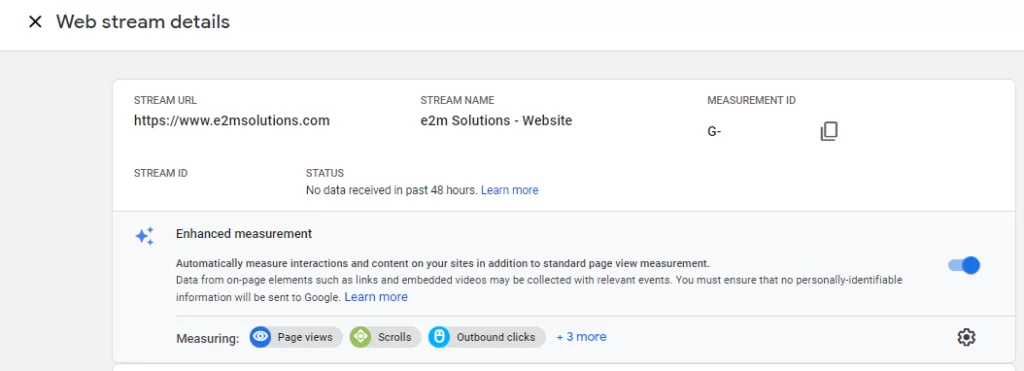Select the Outbound clicks chip label

point(496,338)
